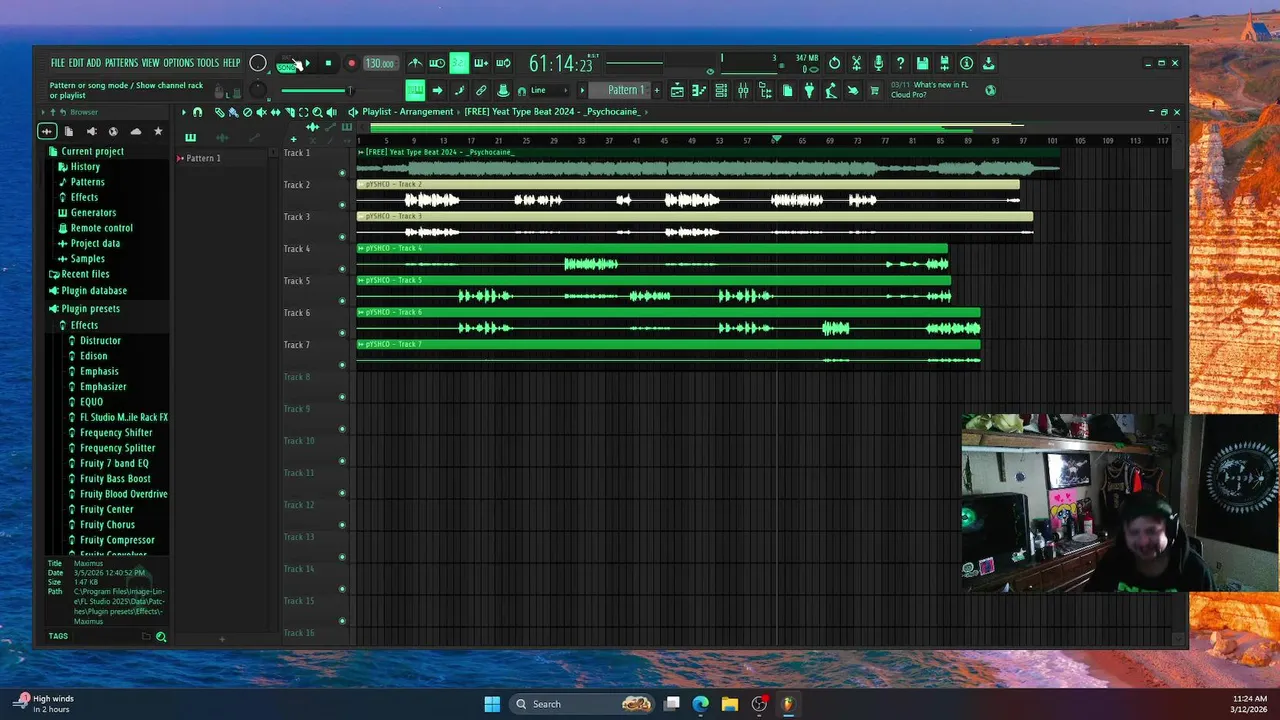Image resolution: width=1280 pixels, height=720 pixels.
Task: Open the Playlist view icon
Action: (677, 90)
